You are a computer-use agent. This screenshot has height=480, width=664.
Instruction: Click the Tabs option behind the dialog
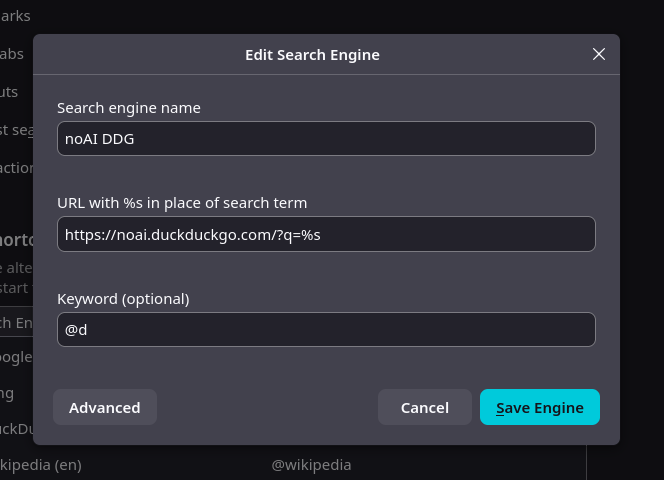(x=12, y=54)
